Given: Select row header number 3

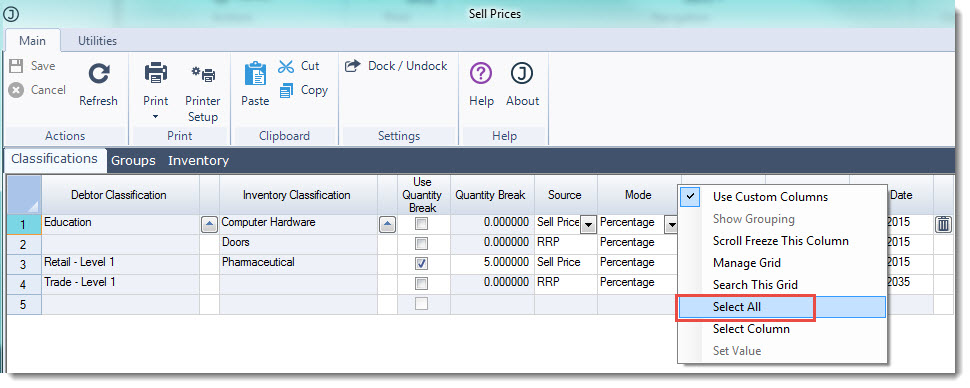Looking at the screenshot, I should 24,264.
